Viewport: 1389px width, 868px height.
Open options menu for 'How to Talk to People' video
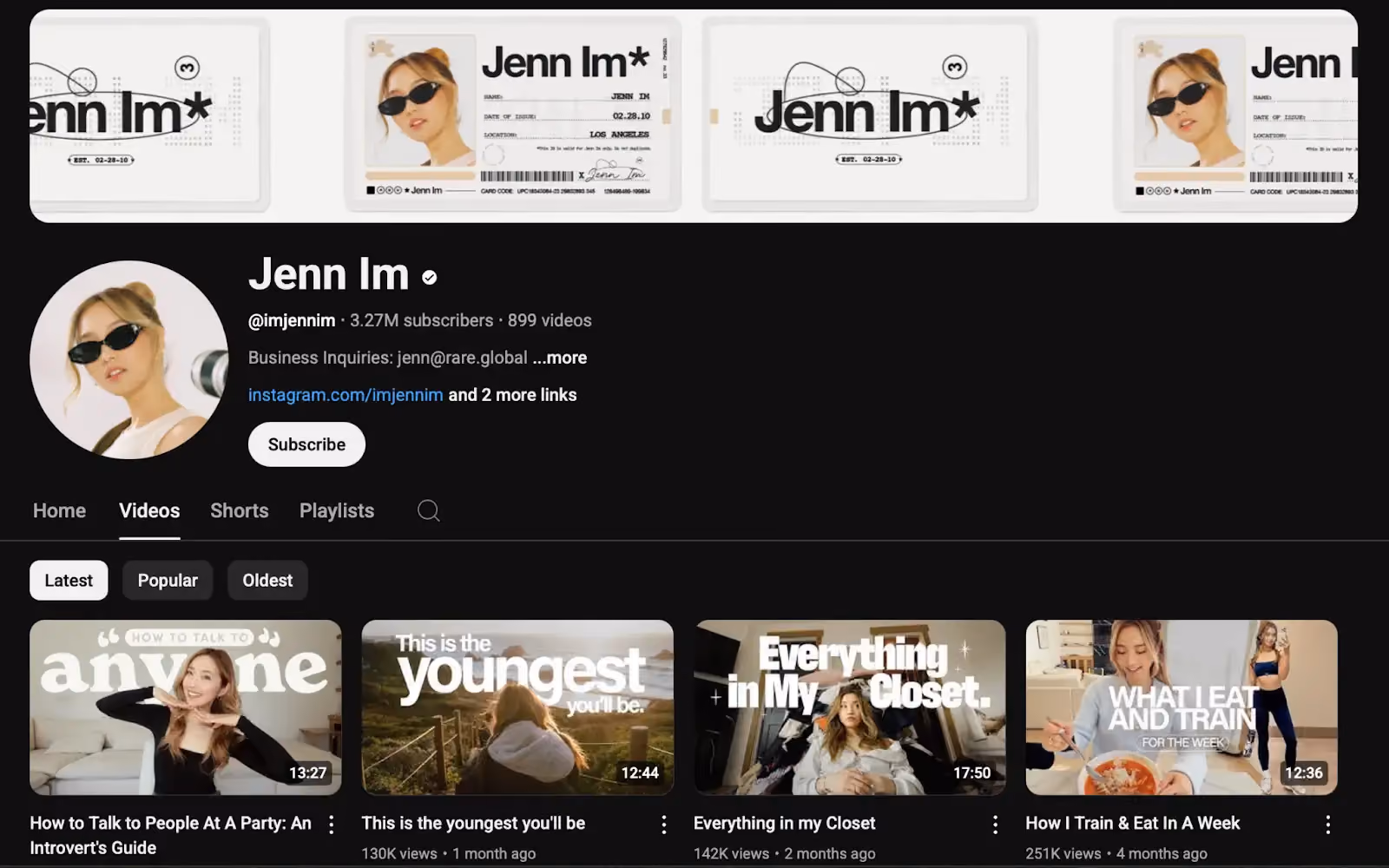click(x=331, y=825)
